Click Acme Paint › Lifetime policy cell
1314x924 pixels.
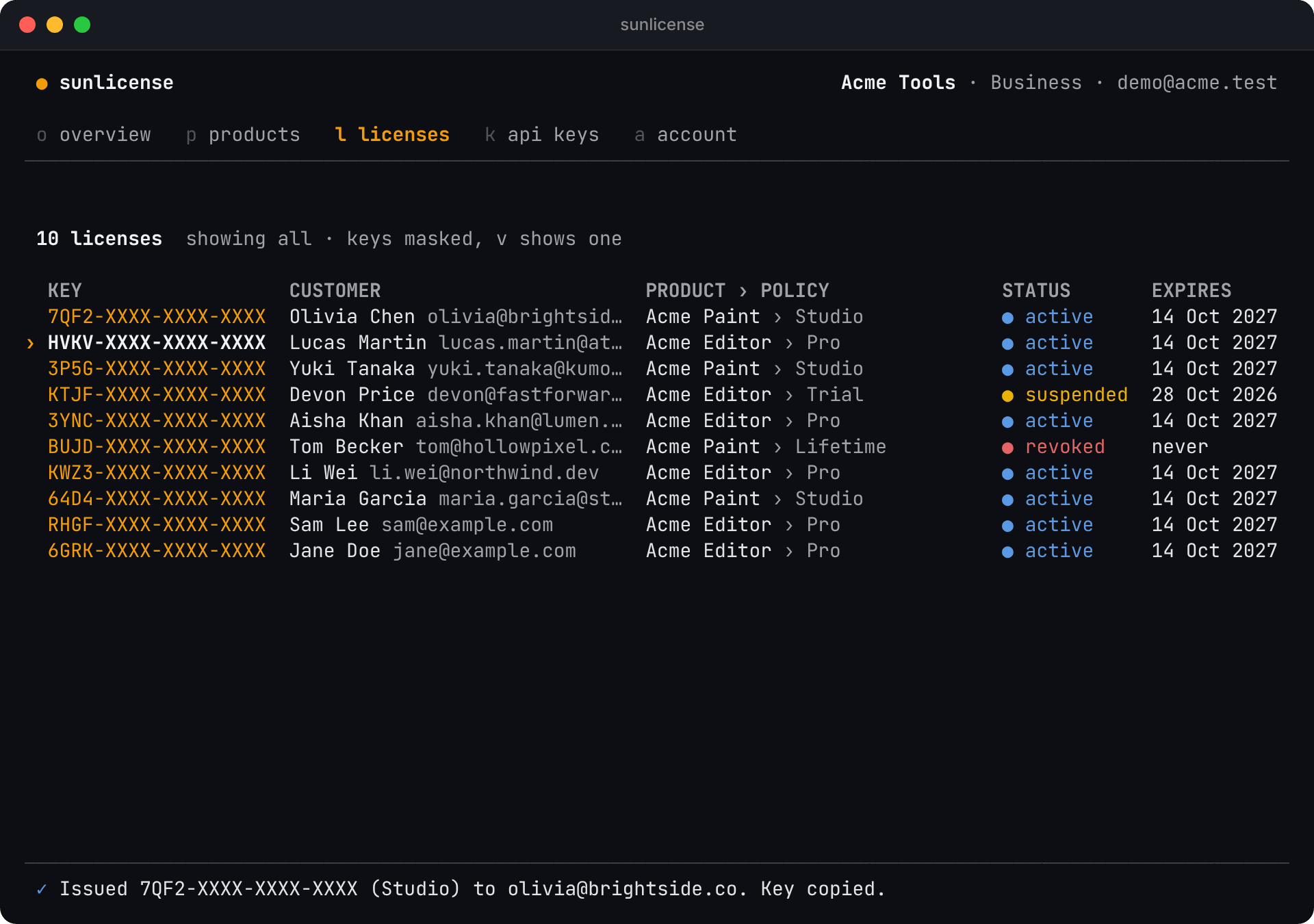pyautogui.click(x=766, y=447)
